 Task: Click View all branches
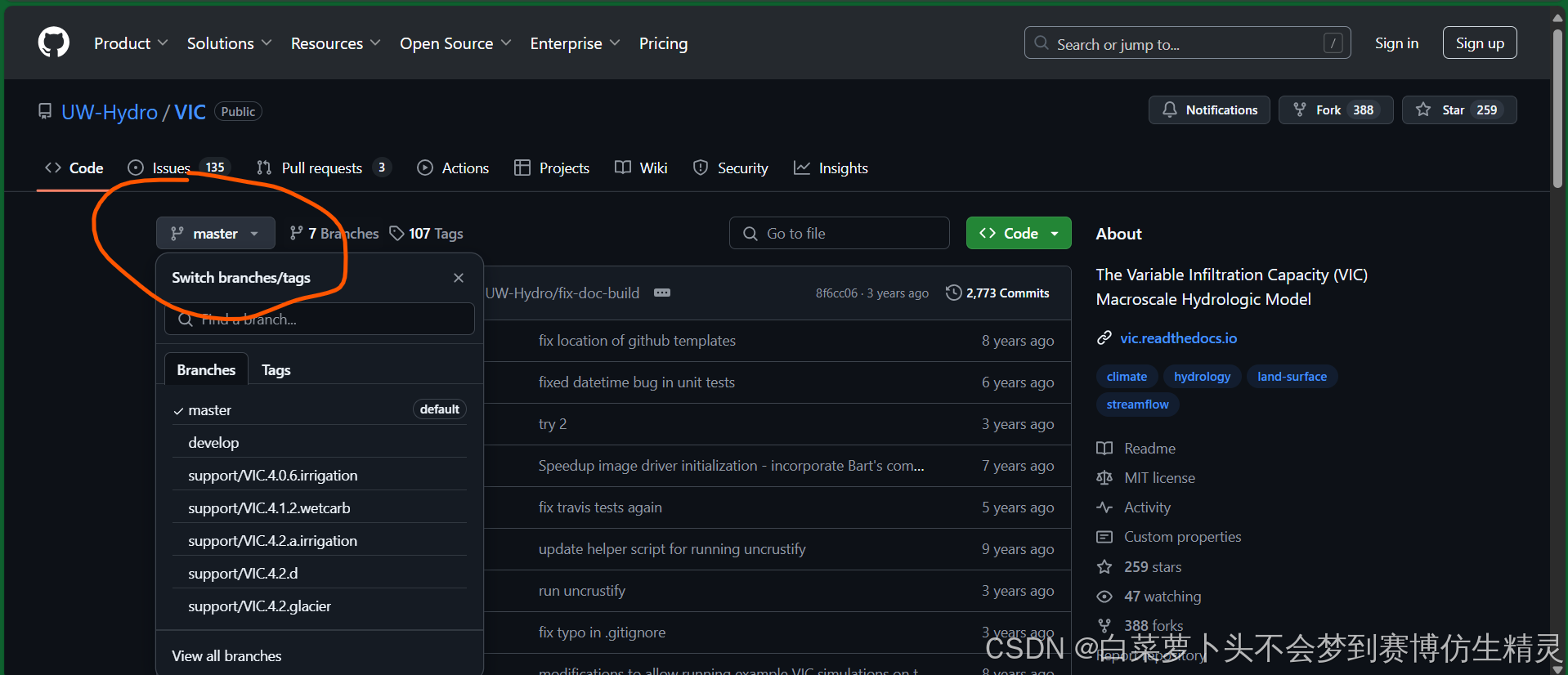[226, 656]
